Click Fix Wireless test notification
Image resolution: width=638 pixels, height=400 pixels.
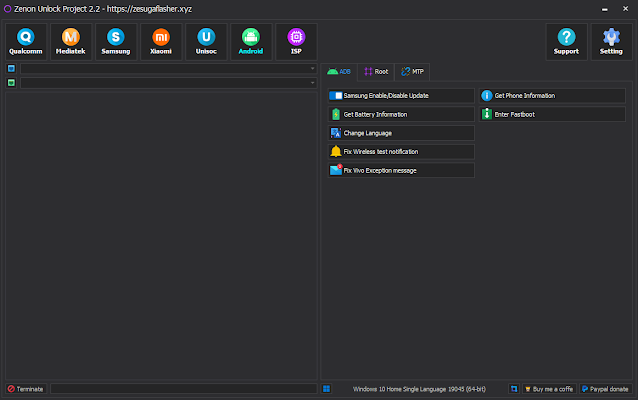[x=401, y=152]
